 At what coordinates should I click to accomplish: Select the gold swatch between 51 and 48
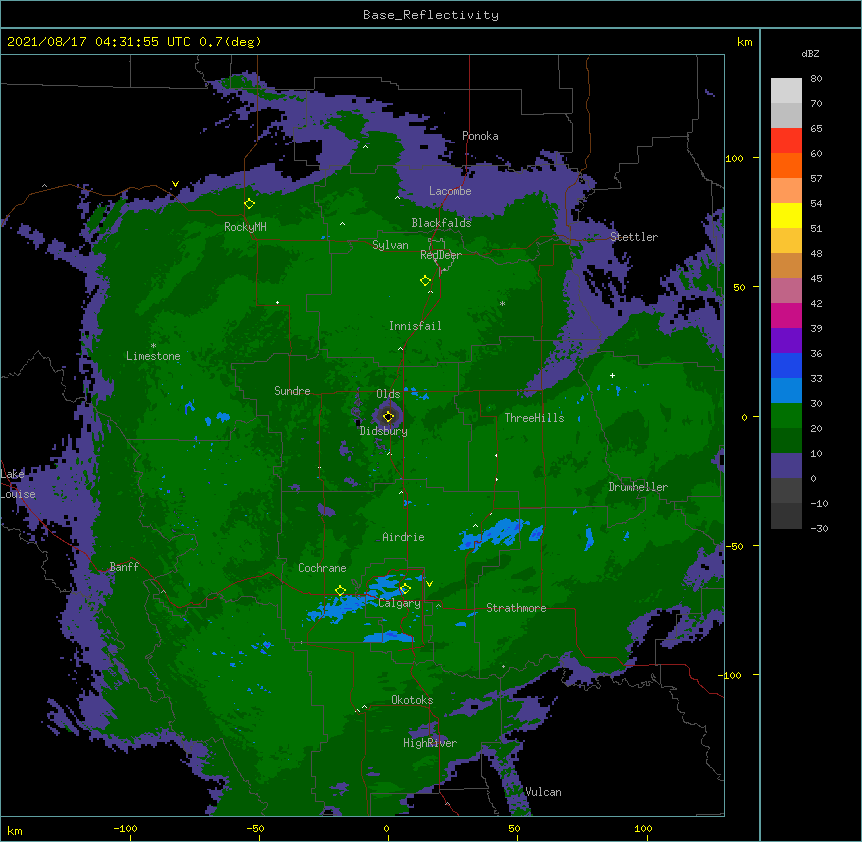point(786,240)
